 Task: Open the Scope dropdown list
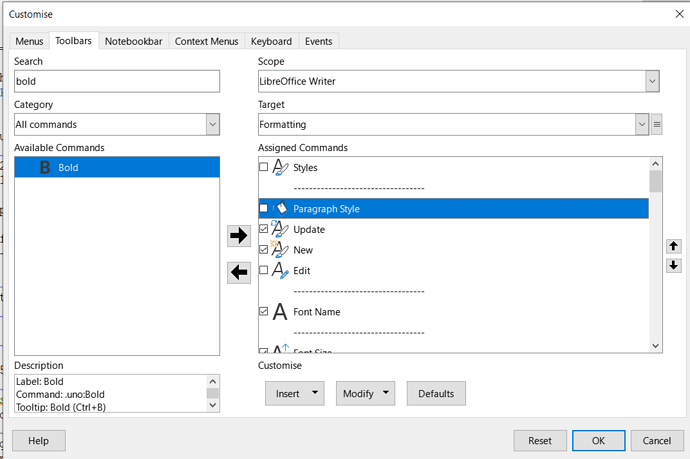(x=652, y=81)
